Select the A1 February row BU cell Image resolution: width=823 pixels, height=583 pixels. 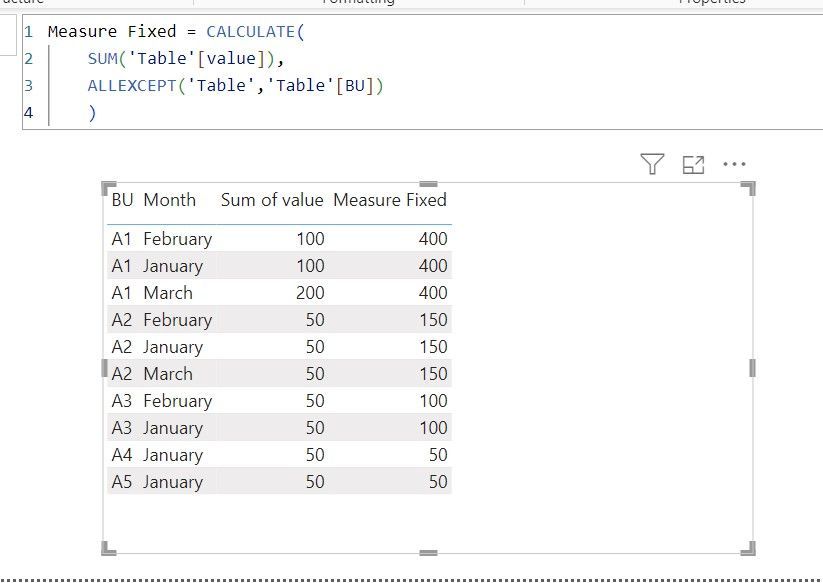click(x=121, y=239)
